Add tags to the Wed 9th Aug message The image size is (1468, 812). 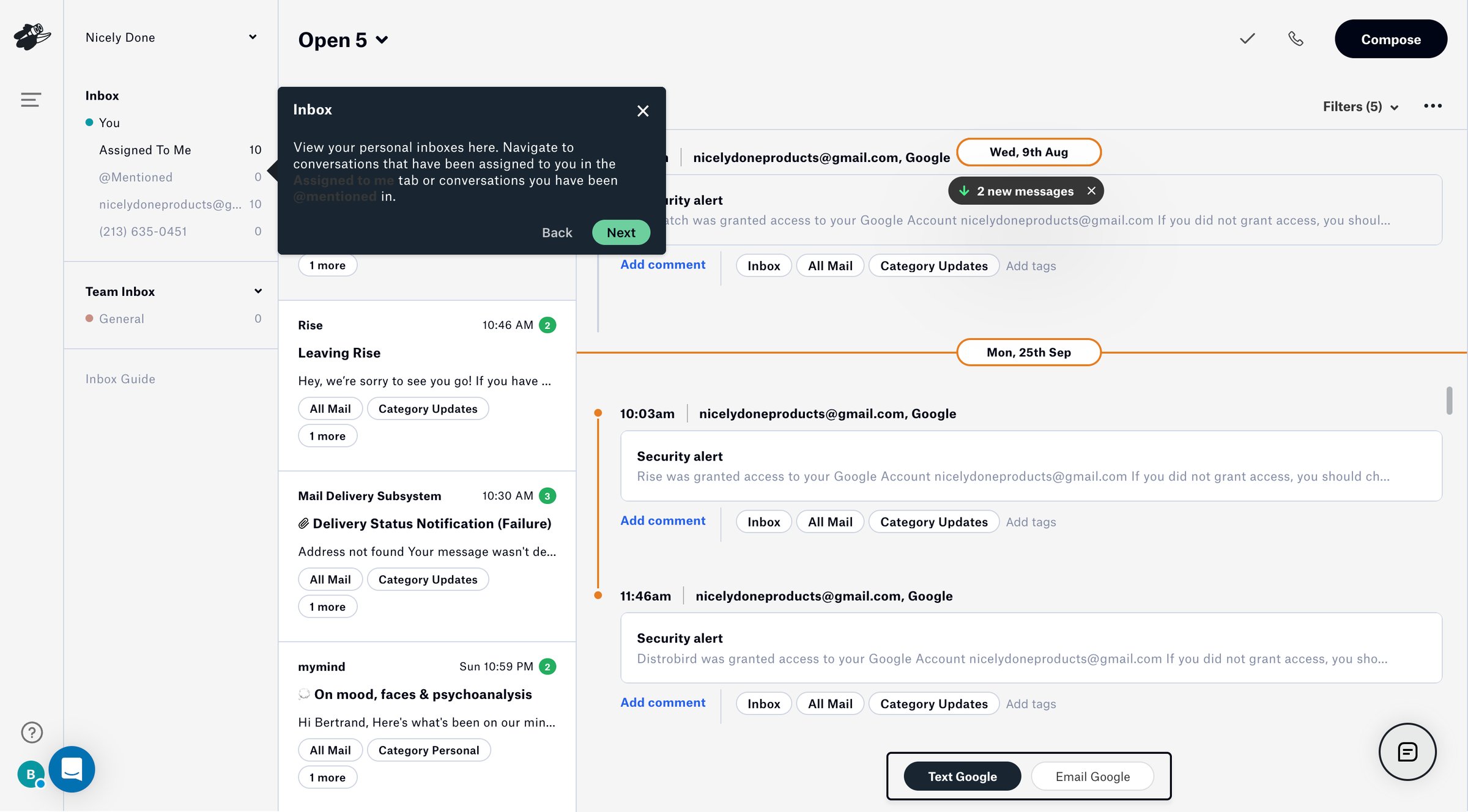[1031, 266]
